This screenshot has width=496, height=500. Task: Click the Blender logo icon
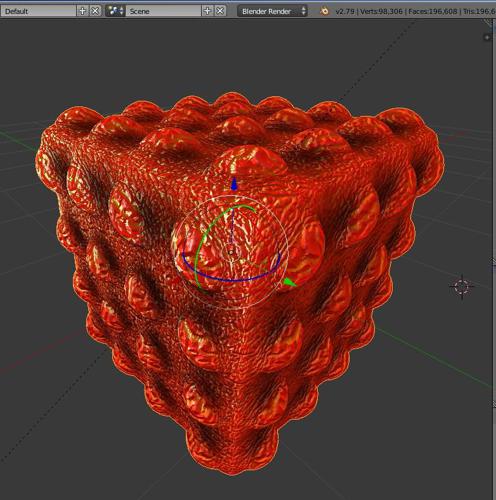click(x=324, y=11)
